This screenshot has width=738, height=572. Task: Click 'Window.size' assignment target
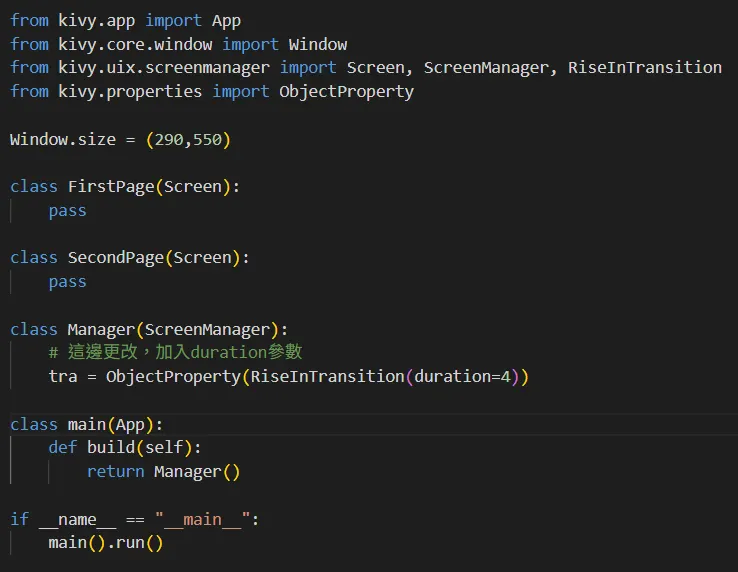tap(63, 140)
